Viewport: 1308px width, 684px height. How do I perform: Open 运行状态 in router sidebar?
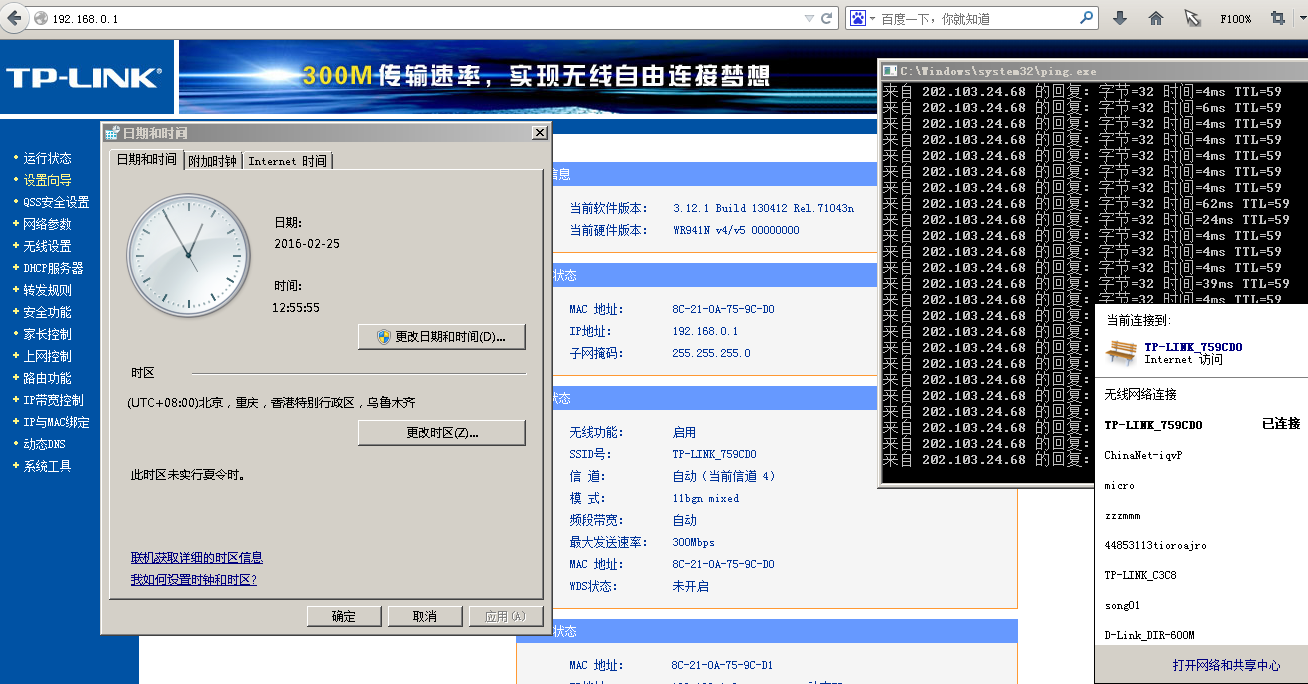click(x=48, y=158)
